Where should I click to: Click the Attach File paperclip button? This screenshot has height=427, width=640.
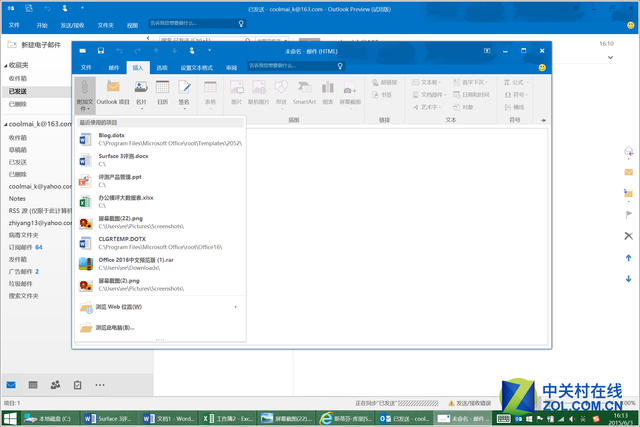click(x=85, y=96)
